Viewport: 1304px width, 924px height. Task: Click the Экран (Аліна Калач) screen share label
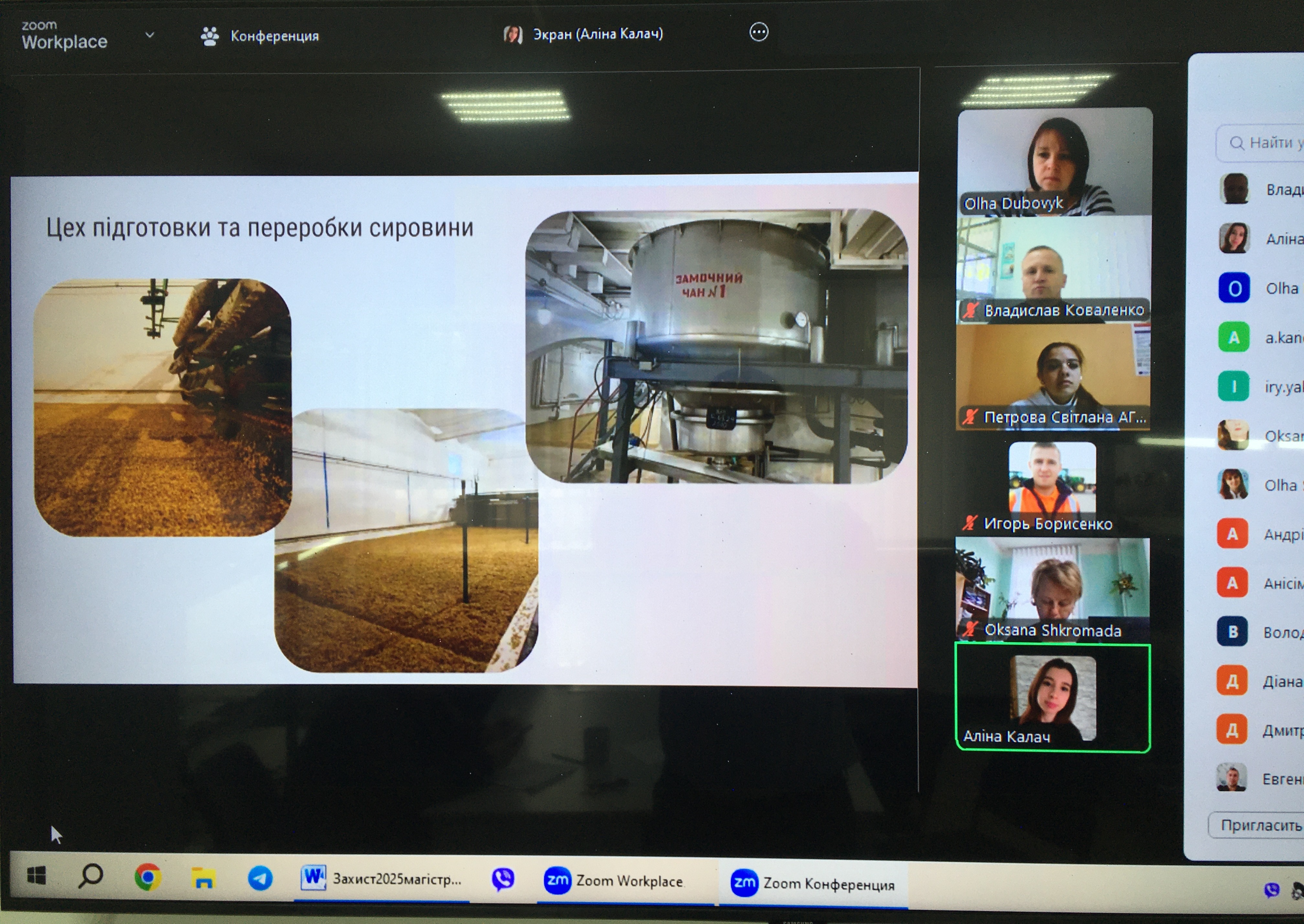pyautogui.click(x=597, y=34)
